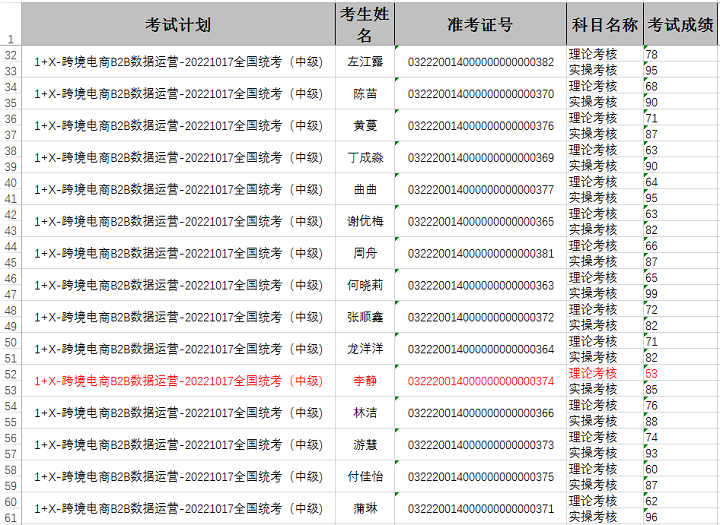Click exam plan cell in 周舟's row
The image size is (720, 525).
(x=178, y=253)
